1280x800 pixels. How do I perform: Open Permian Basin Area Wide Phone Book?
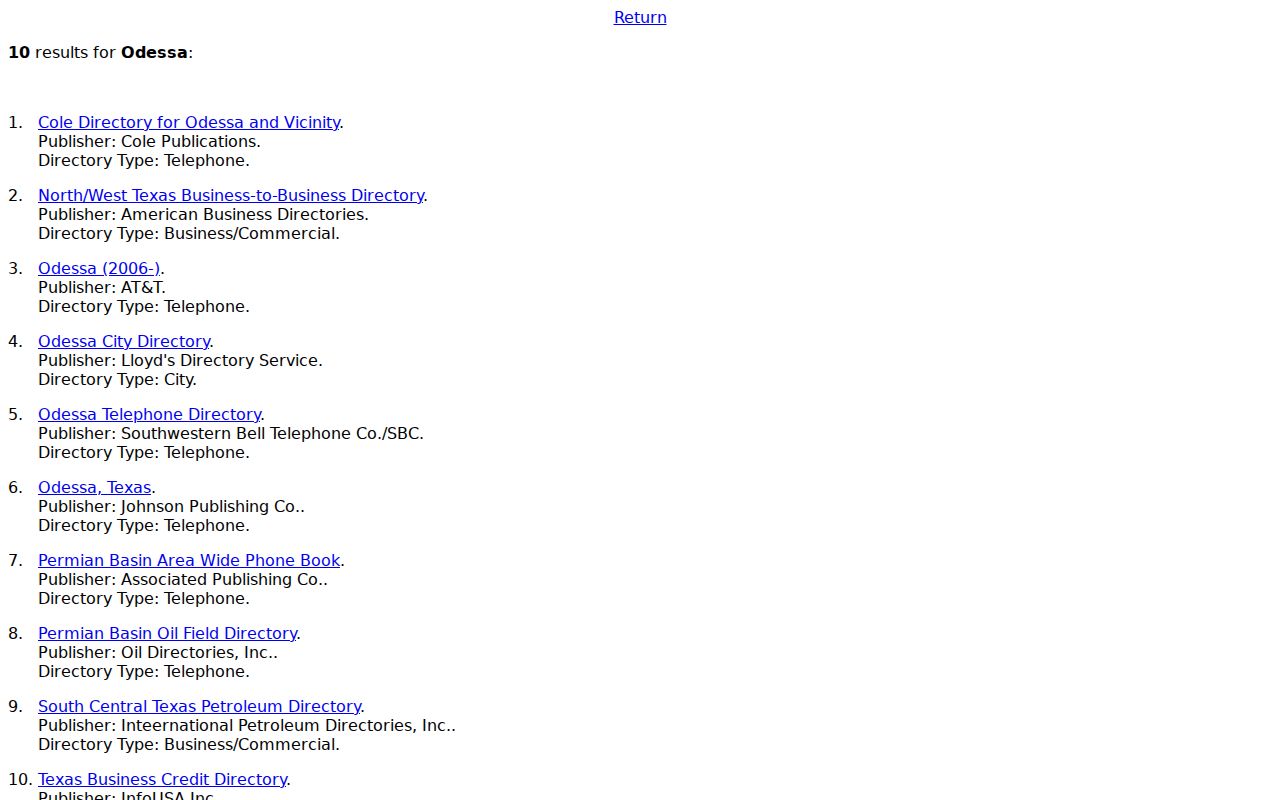click(x=189, y=560)
